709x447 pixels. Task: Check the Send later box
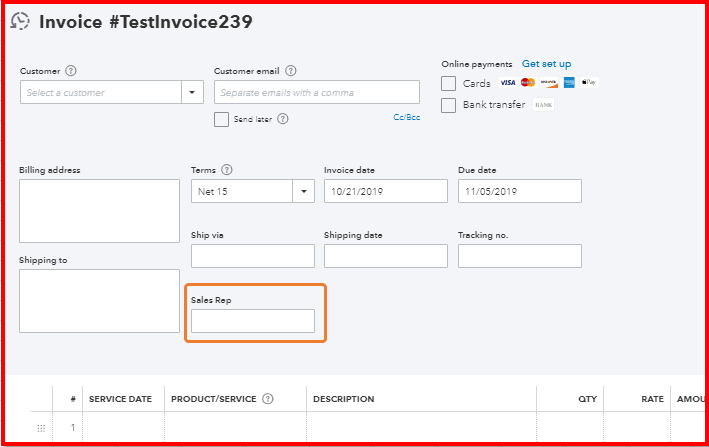click(221, 120)
